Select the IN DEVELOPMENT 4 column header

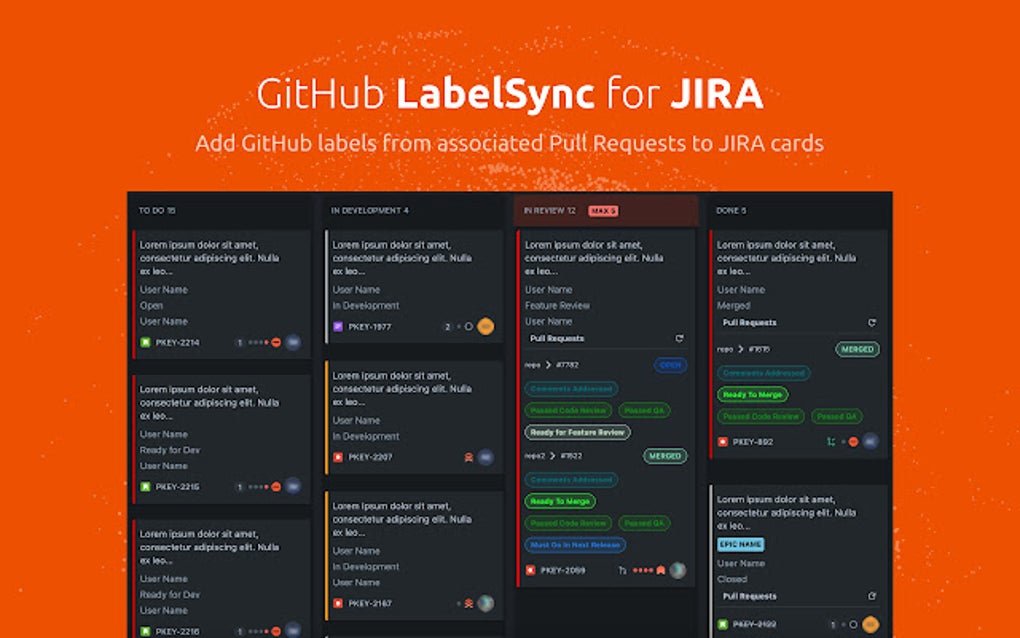pos(369,211)
